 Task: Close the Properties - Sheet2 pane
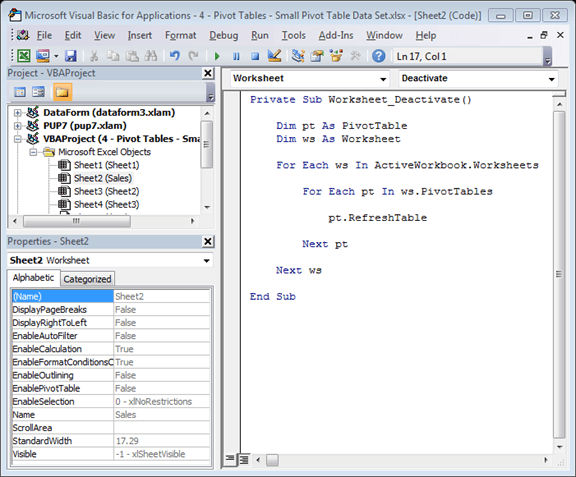point(208,241)
